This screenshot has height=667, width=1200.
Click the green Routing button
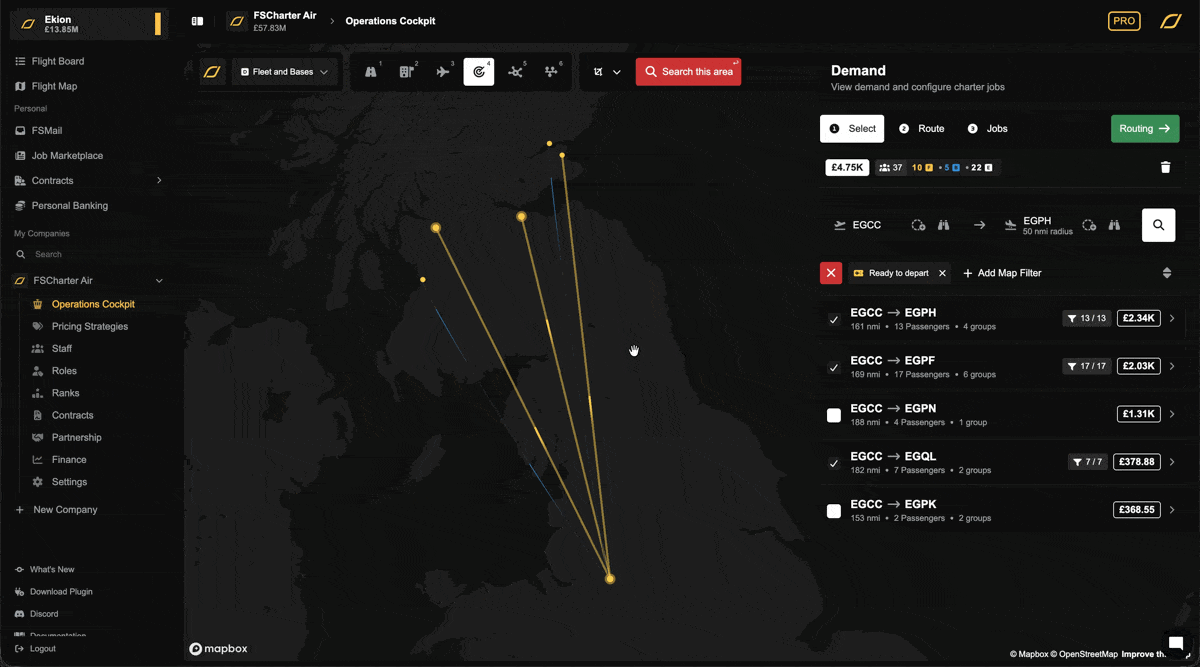point(1144,129)
